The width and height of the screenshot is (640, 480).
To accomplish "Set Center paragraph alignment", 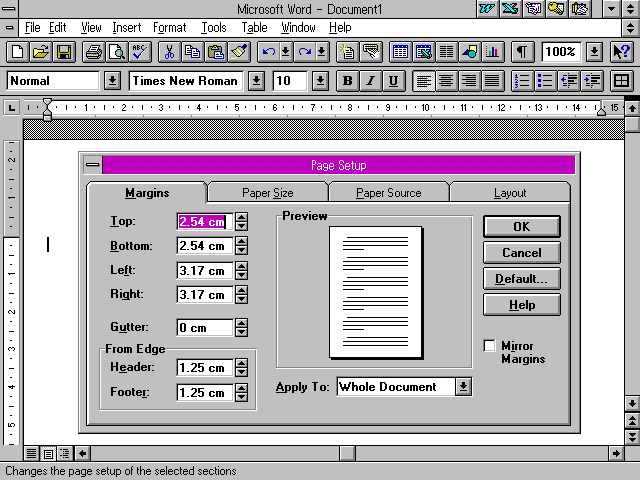I will point(447,81).
